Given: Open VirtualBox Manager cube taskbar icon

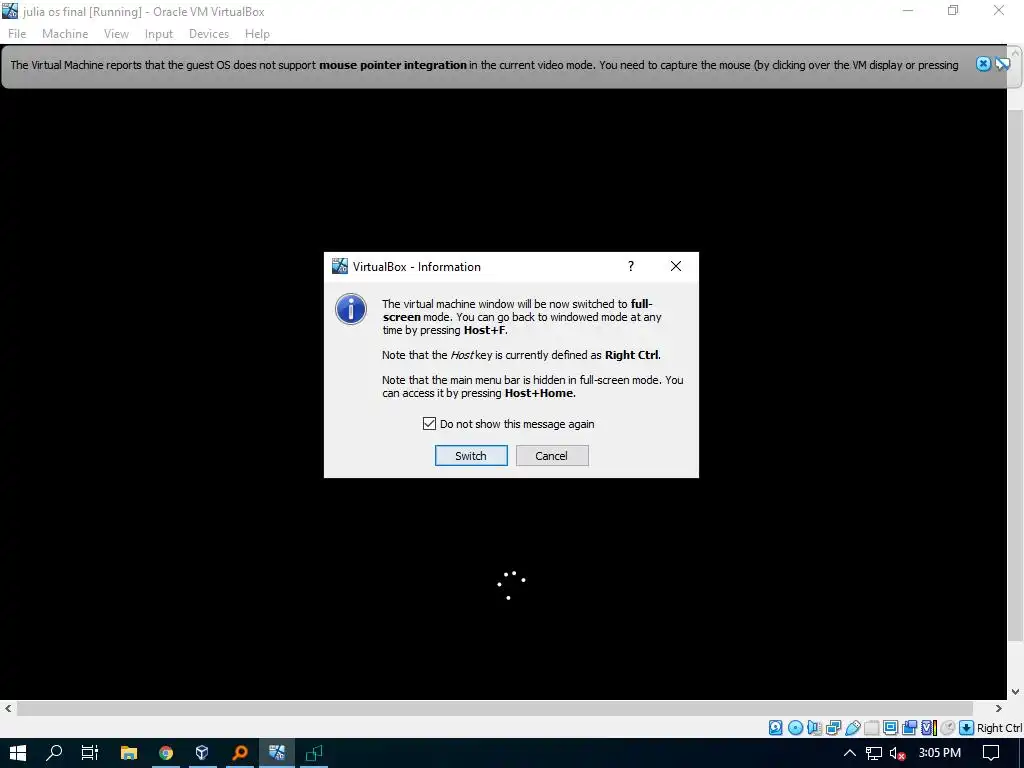Looking at the screenshot, I should [x=202, y=753].
